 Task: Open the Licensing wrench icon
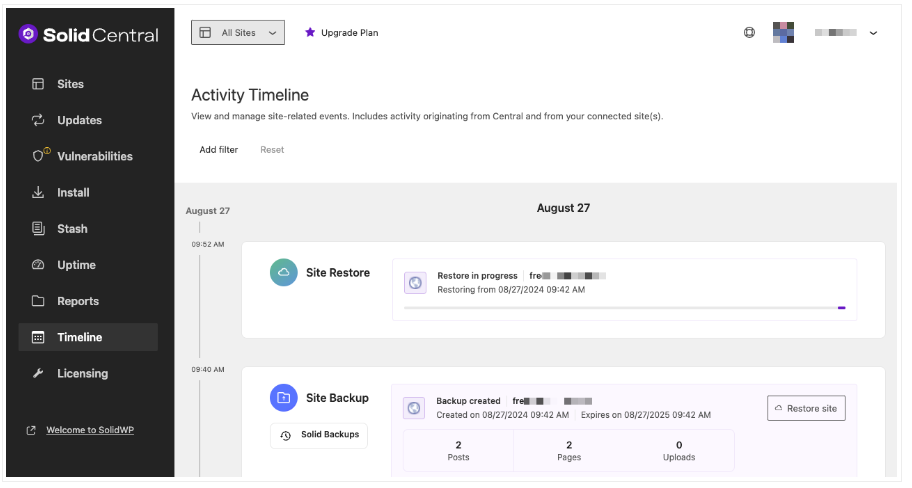coord(38,373)
